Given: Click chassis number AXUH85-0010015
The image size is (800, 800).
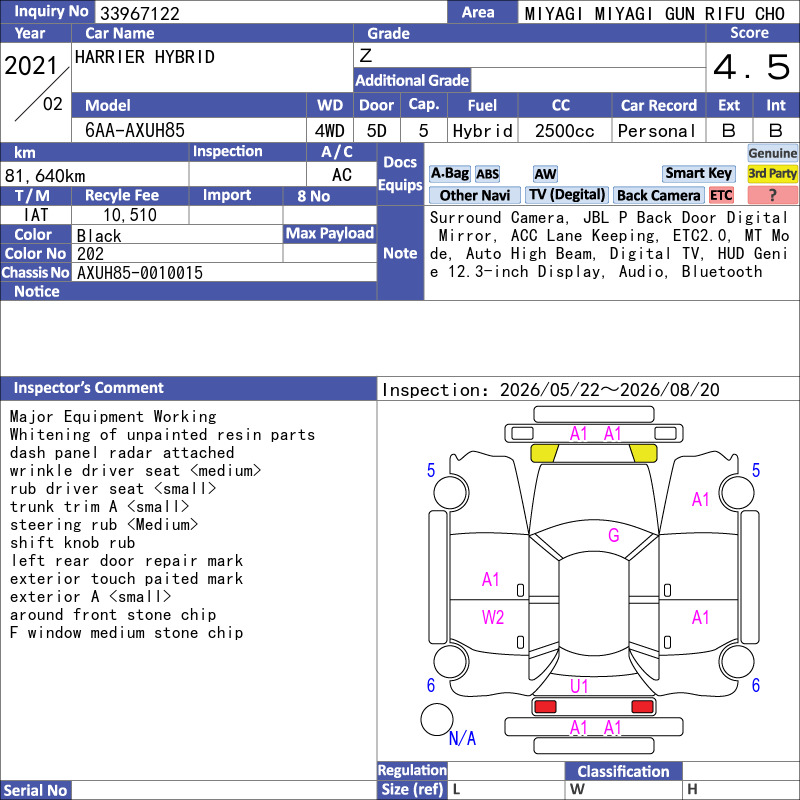Looking at the screenshot, I should pyautogui.click(x=140, y=273).
